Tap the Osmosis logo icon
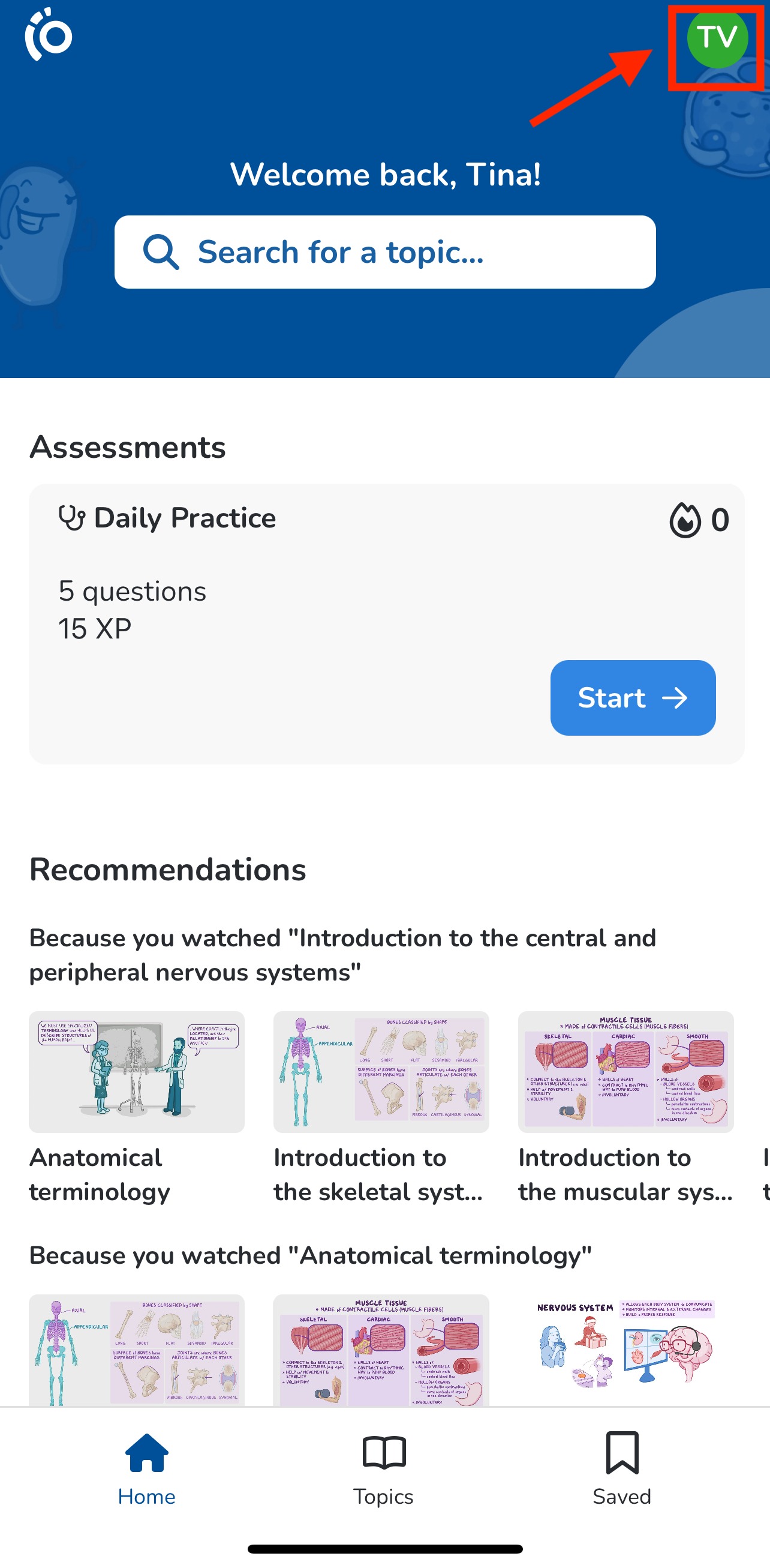Viewport: 770px width, 1568px height. coord(49,35)
